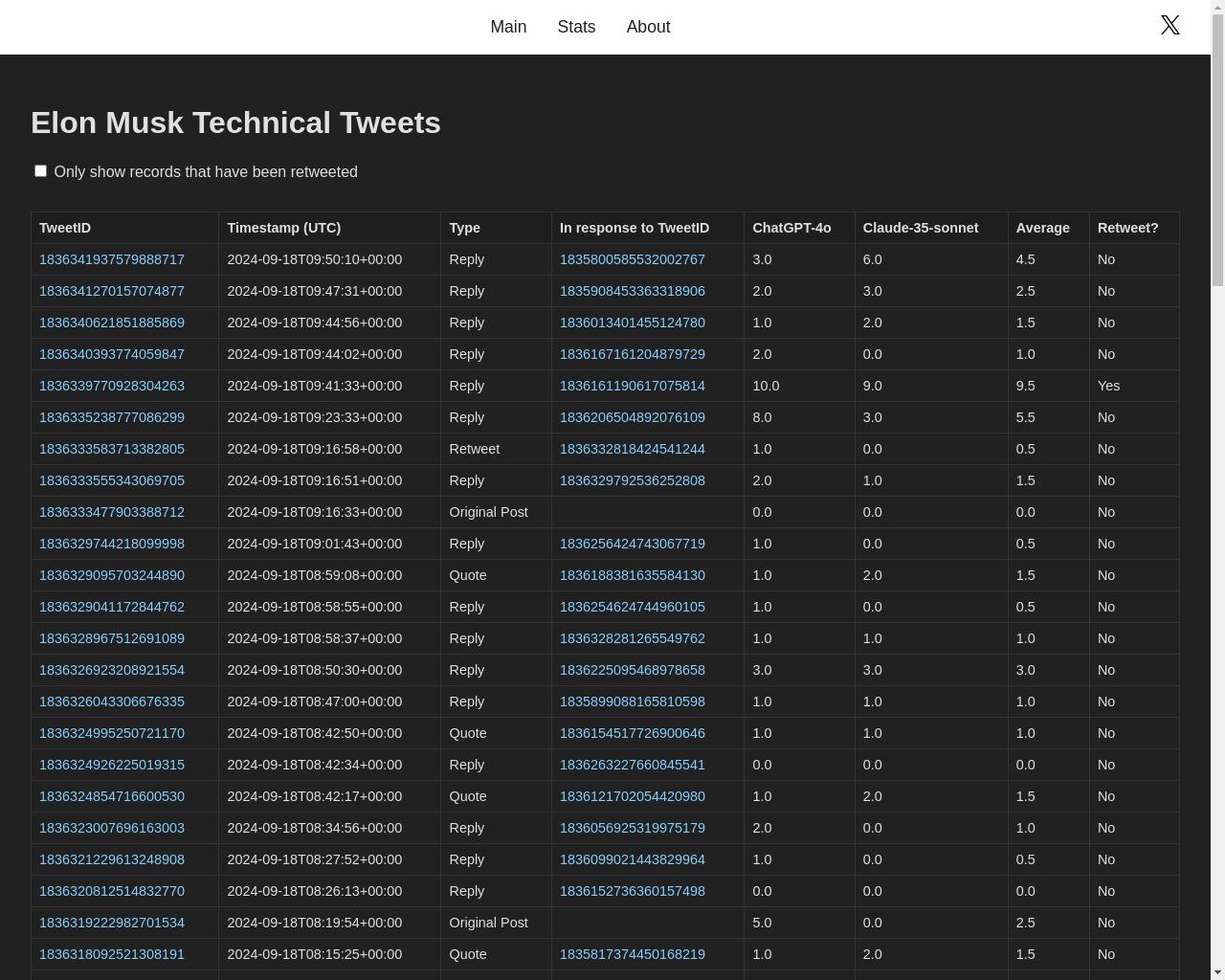Open the Stats page
Image resolution: width=1225 pixels, height=980 pixels.
coord(576,27)
